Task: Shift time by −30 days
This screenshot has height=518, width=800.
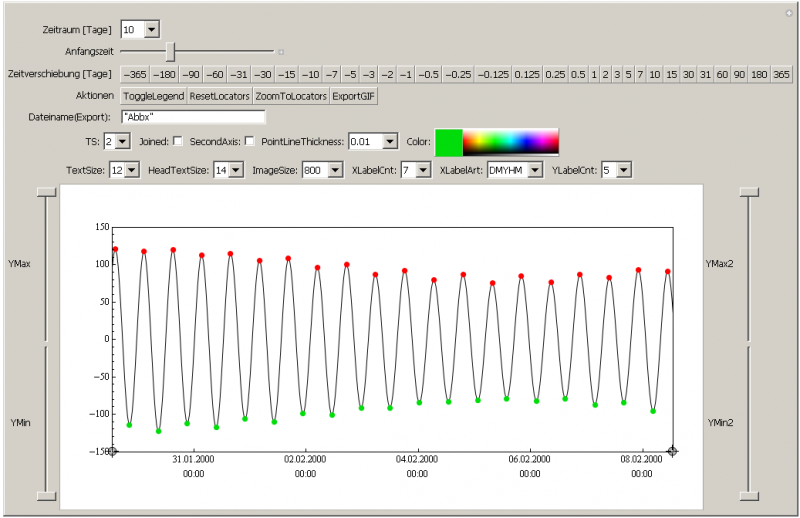Action: [x=263, y=75]
